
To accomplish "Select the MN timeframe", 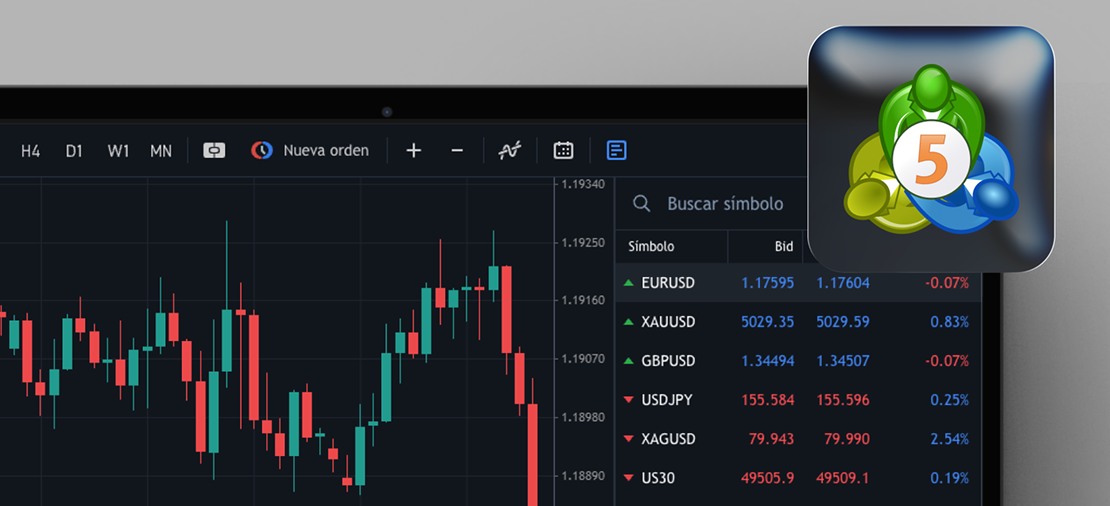I will click(x=161, y=151).
